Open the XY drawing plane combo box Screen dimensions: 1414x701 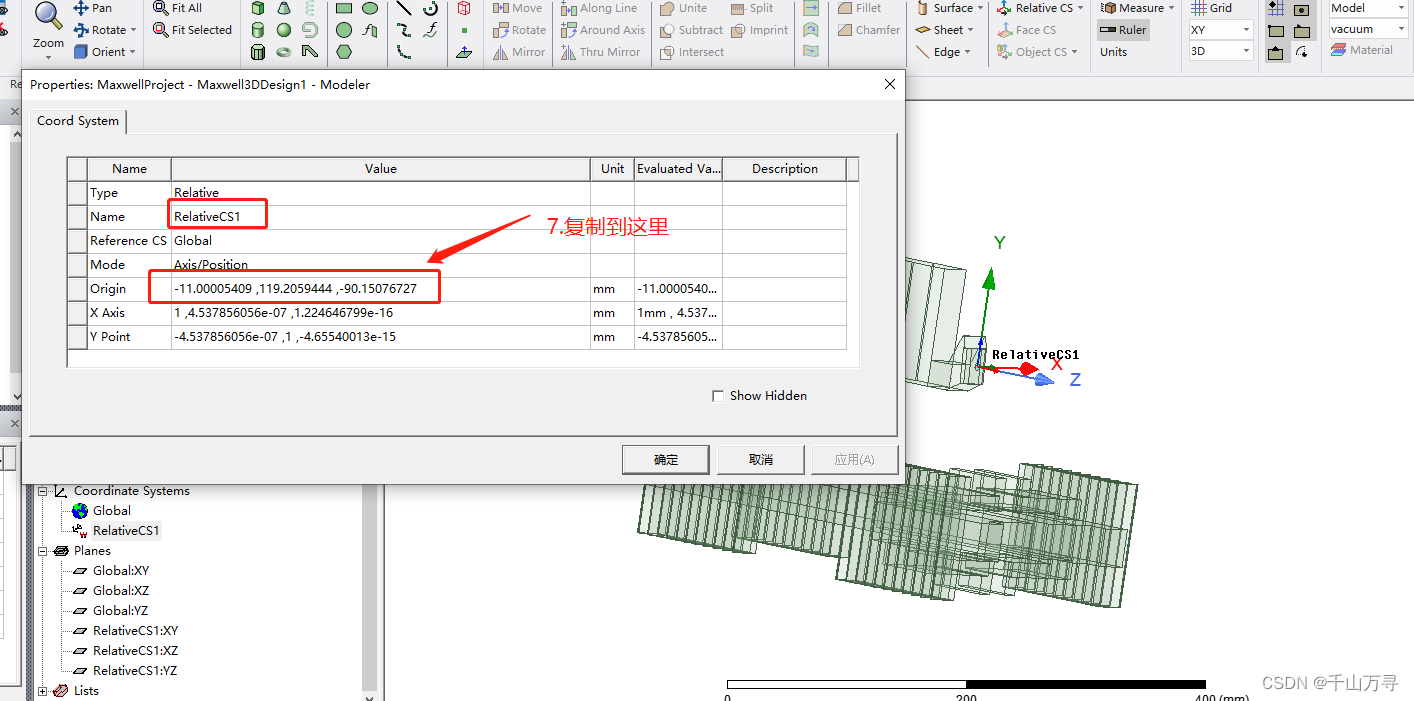[1220, 30]
